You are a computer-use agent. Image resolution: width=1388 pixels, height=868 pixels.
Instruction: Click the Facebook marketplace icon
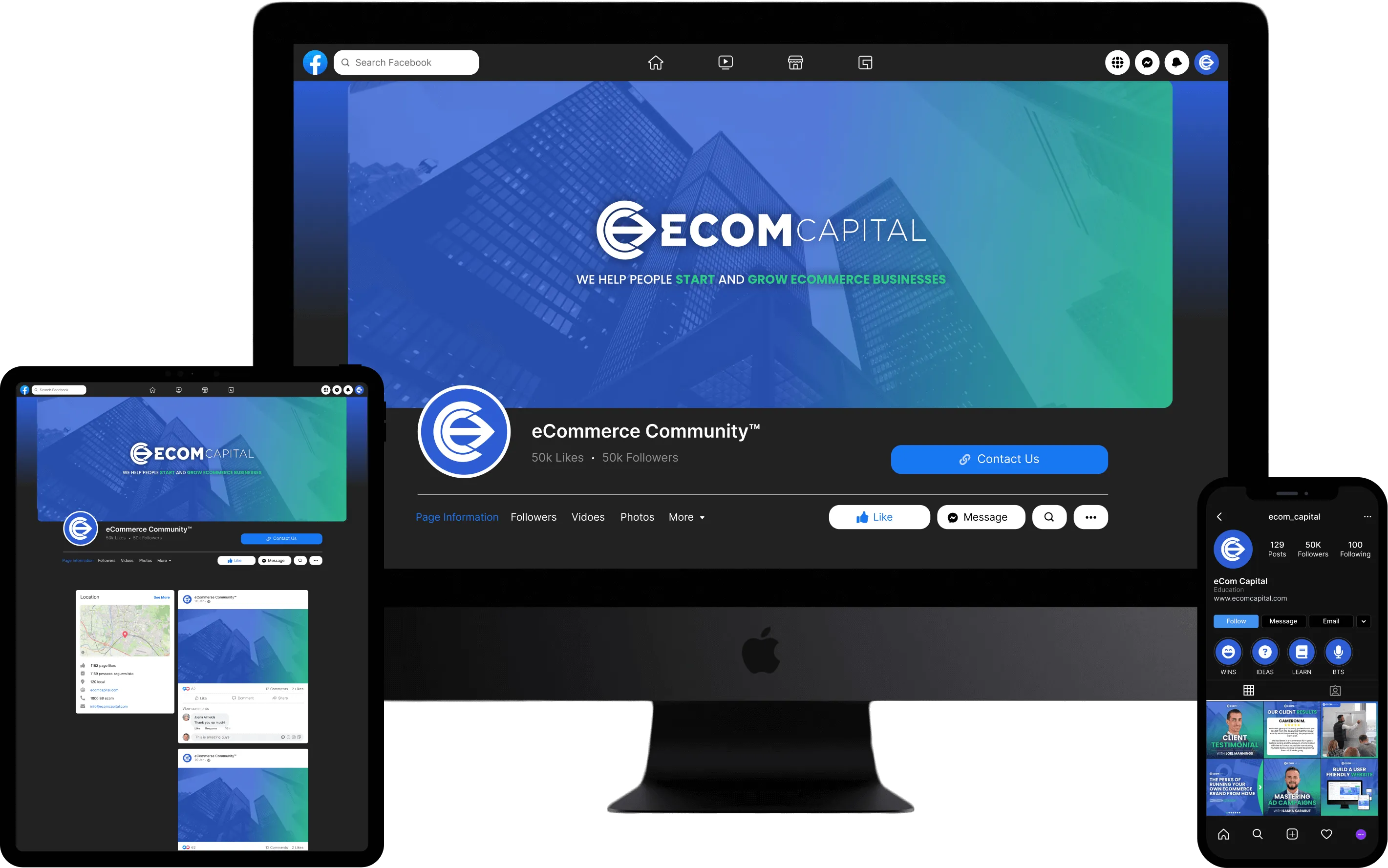point(795,62)
